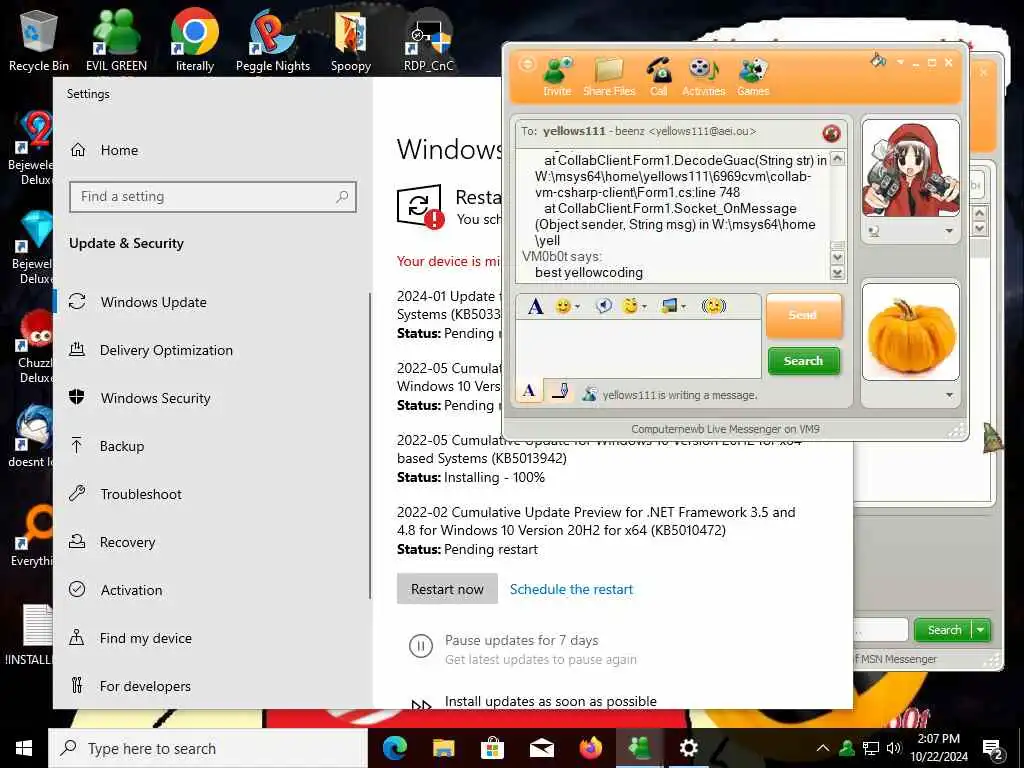Switch to text typing mode tab
The width and height of the screenshot is (1024, 768).
[529, 391]
